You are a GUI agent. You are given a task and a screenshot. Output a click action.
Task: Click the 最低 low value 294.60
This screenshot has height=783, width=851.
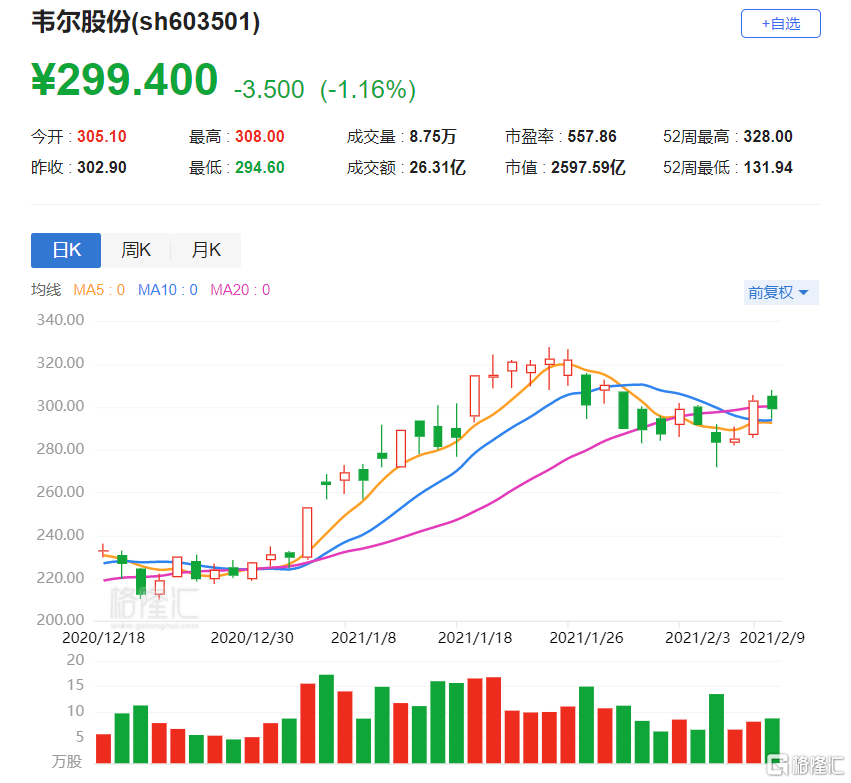[259, 167]
